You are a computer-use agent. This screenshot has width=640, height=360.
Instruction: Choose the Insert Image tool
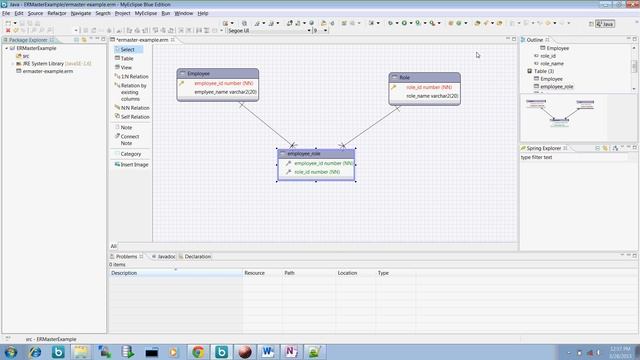[x=131, y=164]
